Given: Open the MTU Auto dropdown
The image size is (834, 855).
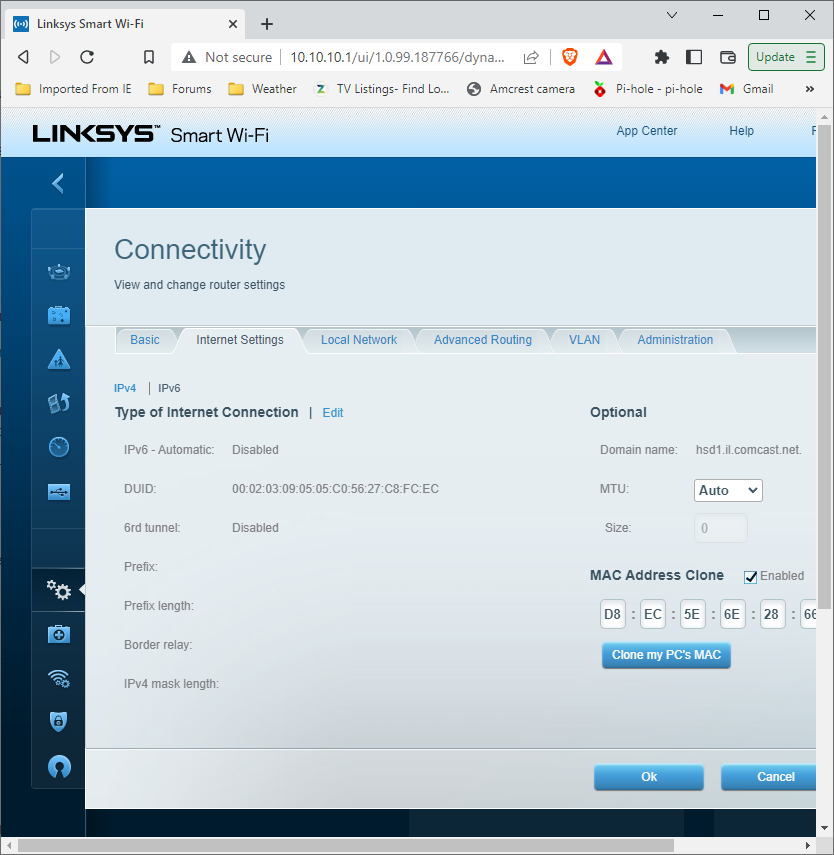Looking at the screenshot, I should click(728, 490).
